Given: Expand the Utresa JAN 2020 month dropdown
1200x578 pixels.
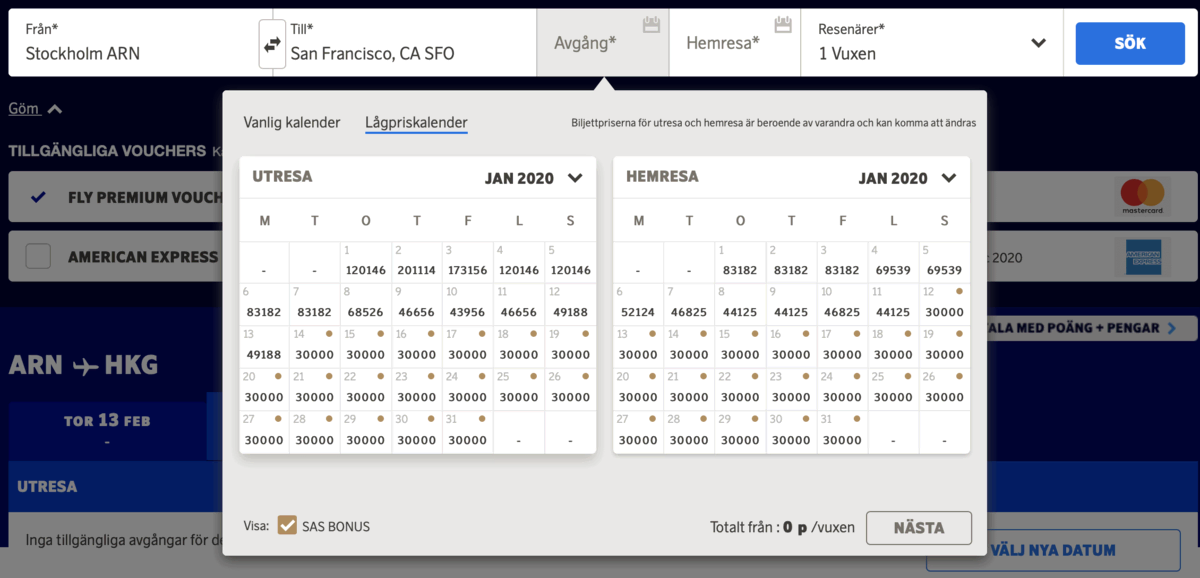Looking at the screenshot, I should (x=574, y=178).
